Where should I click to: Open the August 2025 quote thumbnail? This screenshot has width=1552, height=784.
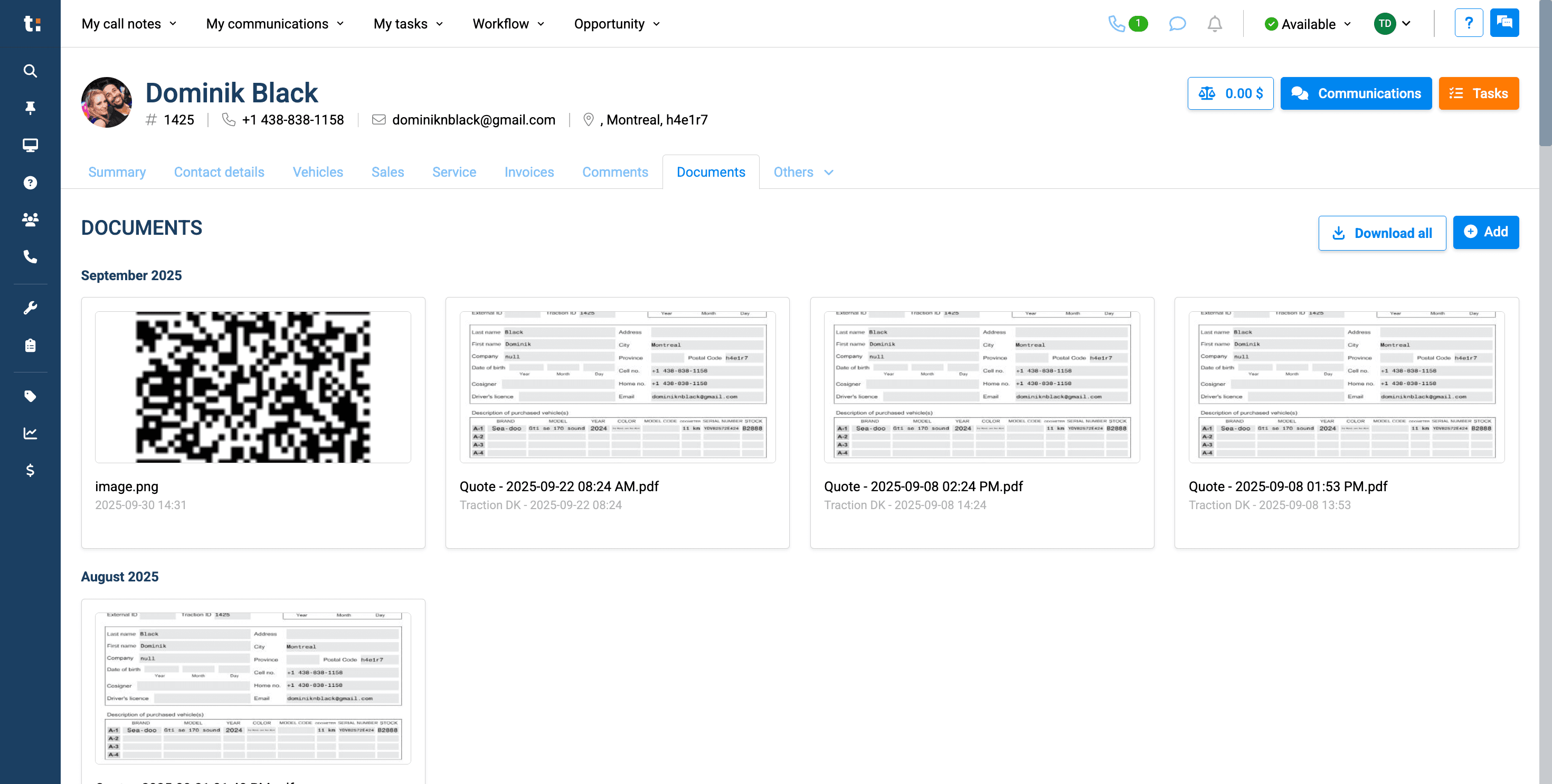tap(253, 689)
